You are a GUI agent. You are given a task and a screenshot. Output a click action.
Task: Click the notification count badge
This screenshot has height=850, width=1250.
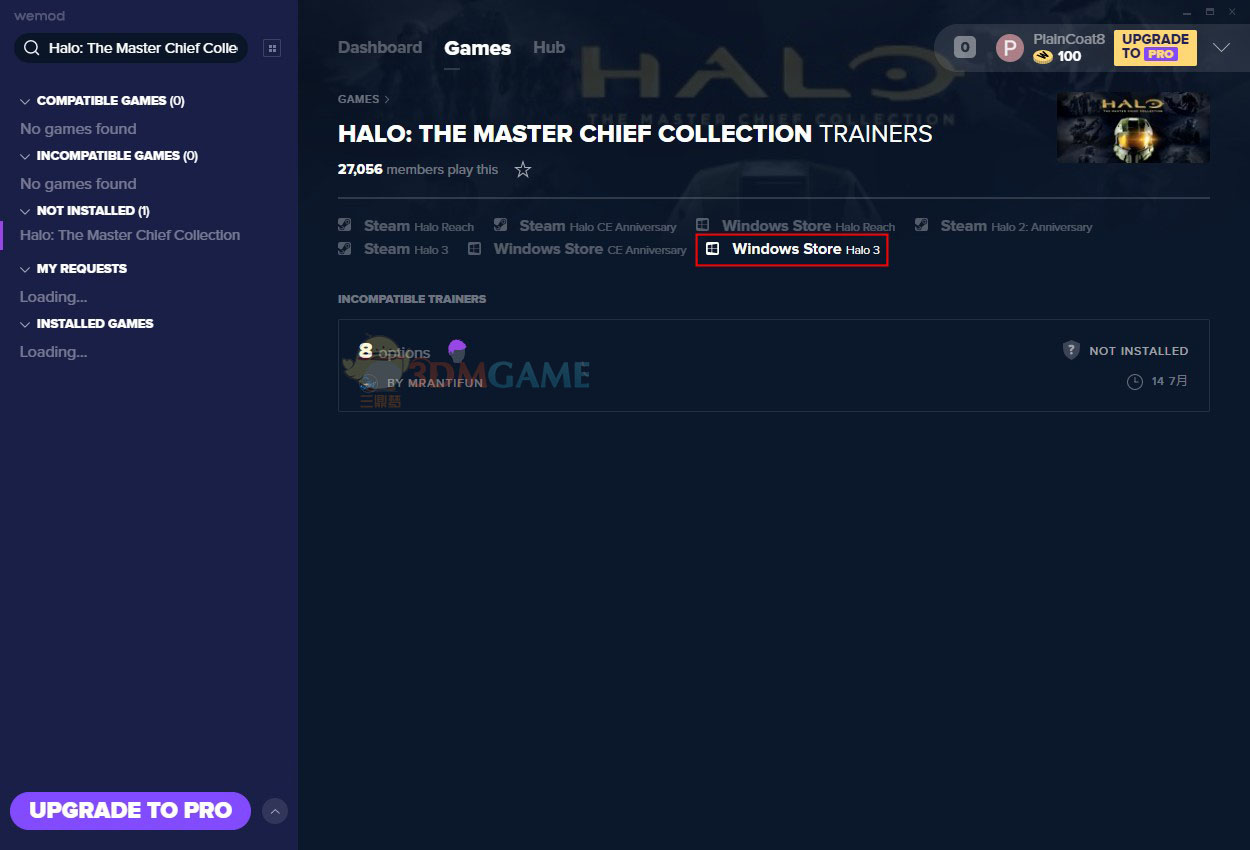(964, 47)
